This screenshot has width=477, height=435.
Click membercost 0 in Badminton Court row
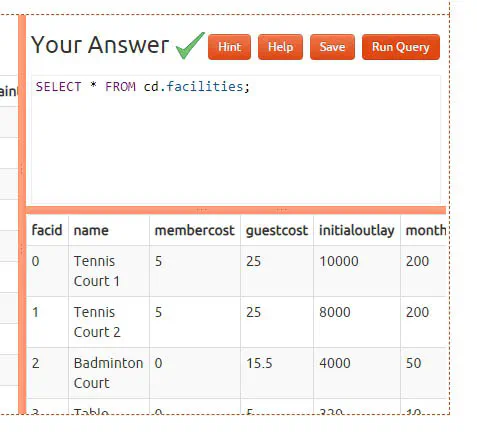pyautogui.click(x=158, y=363)
